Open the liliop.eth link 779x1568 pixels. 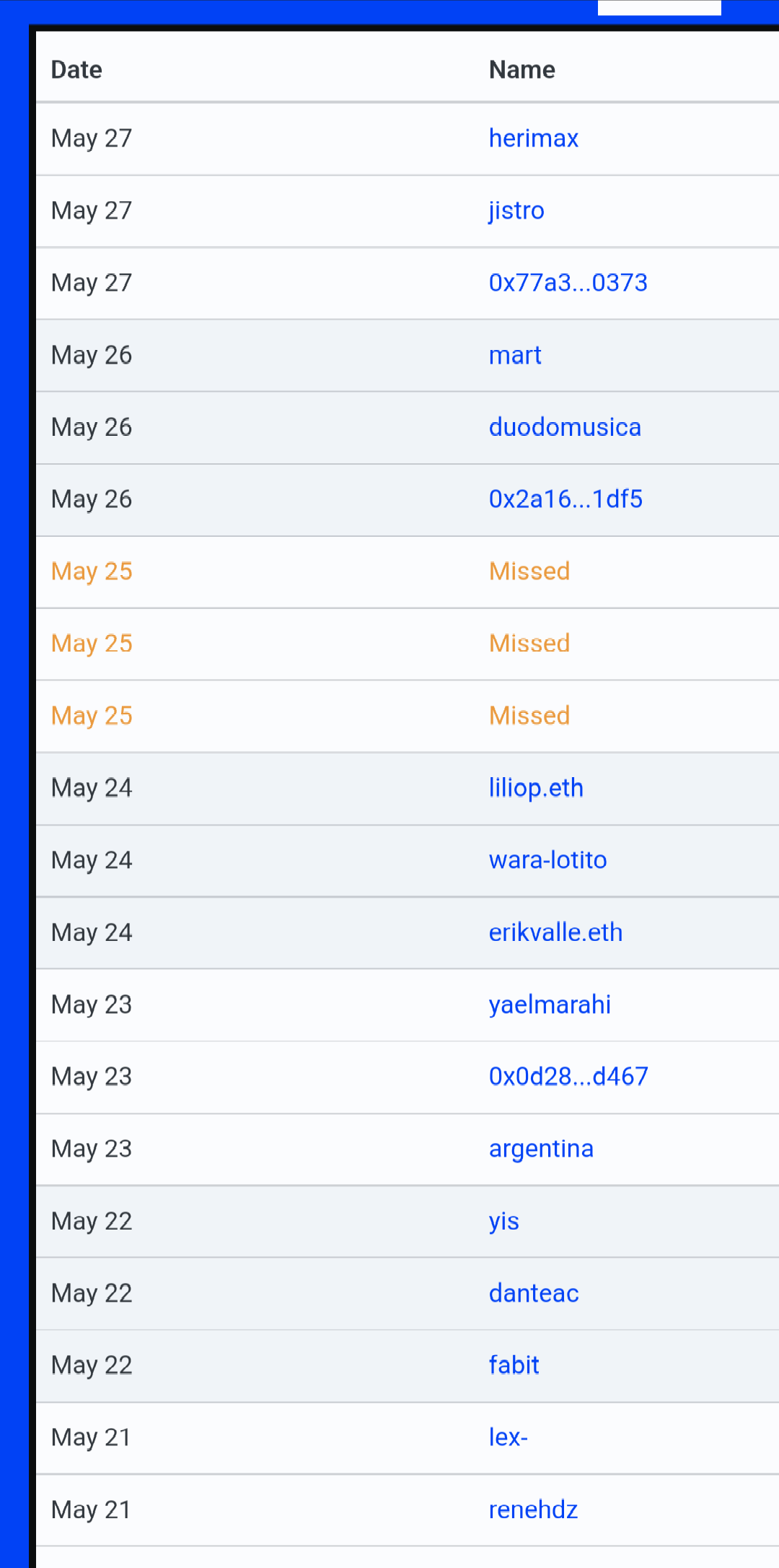(536, 788)
